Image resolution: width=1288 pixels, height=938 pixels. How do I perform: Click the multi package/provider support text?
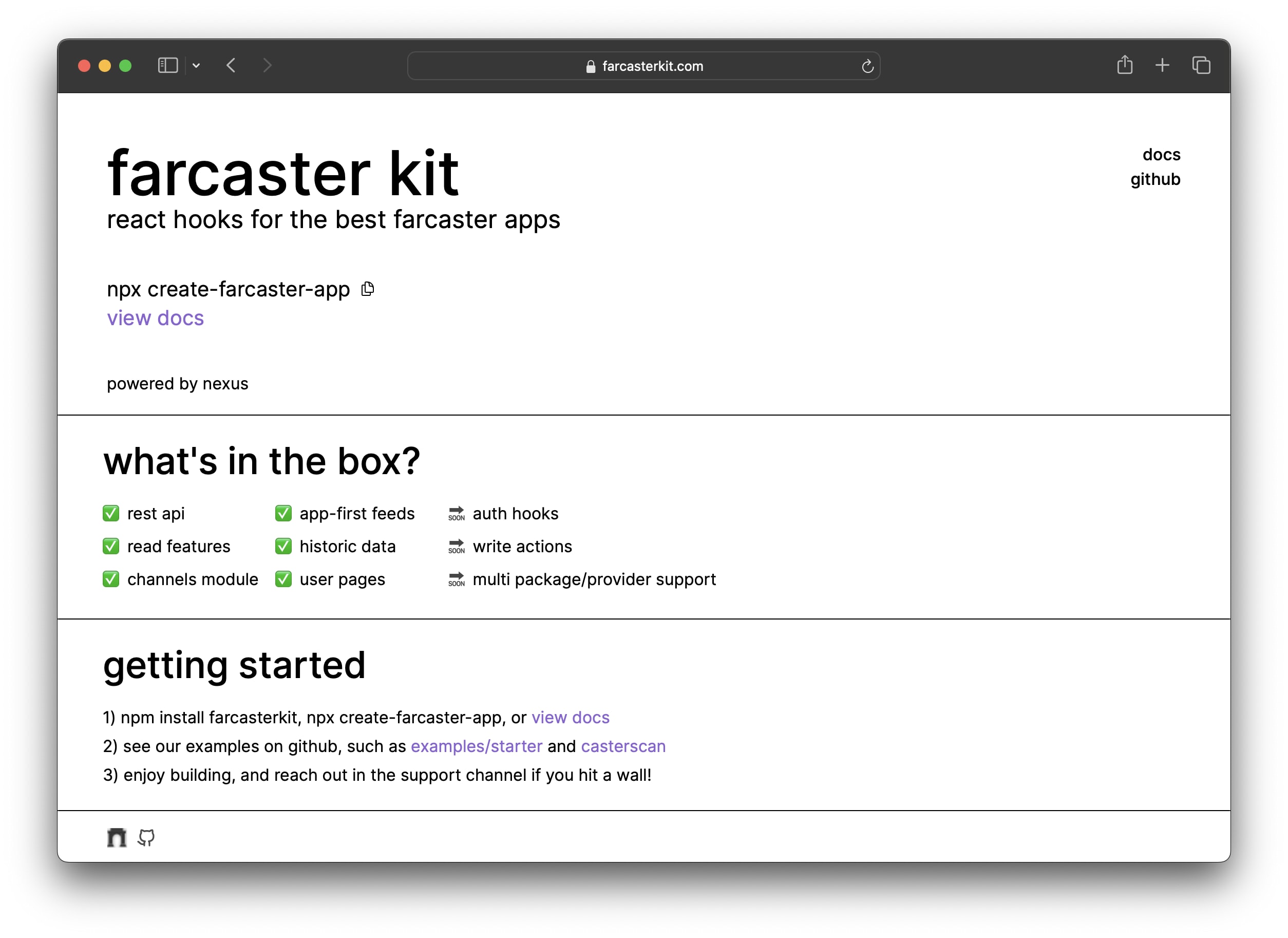[595, 580]
